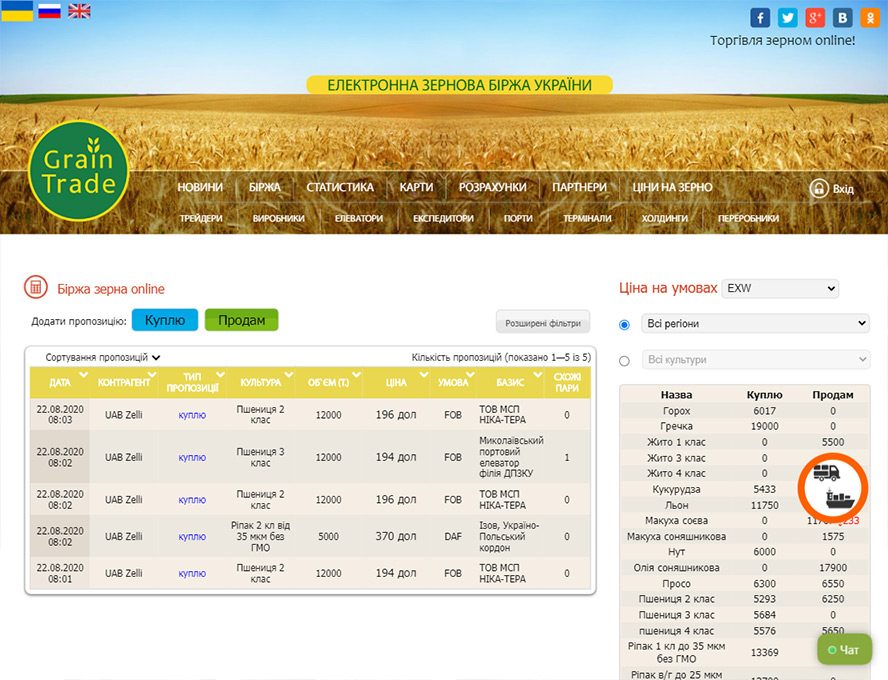Open the Google Plus social link

(x=814, y=18)
